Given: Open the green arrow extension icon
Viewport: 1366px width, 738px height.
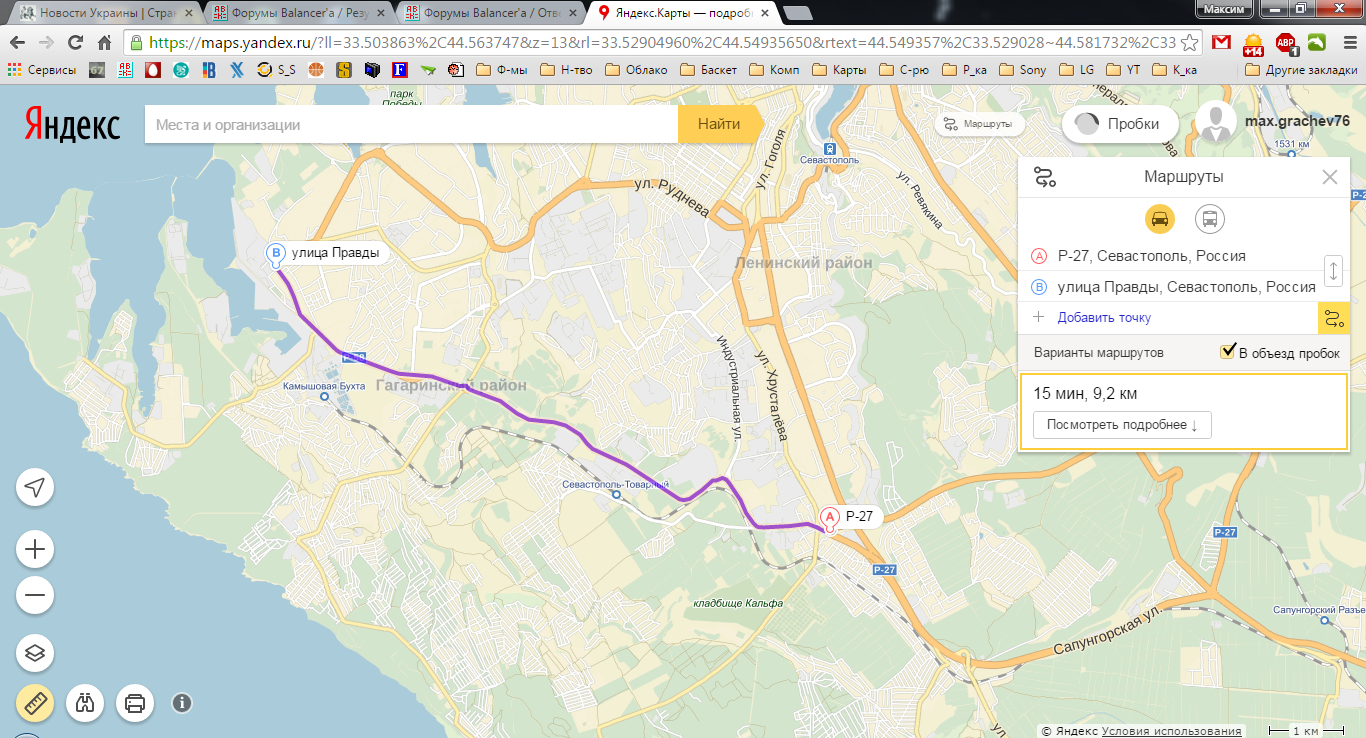Looking at the screenshot, I should click(1317, 42).
